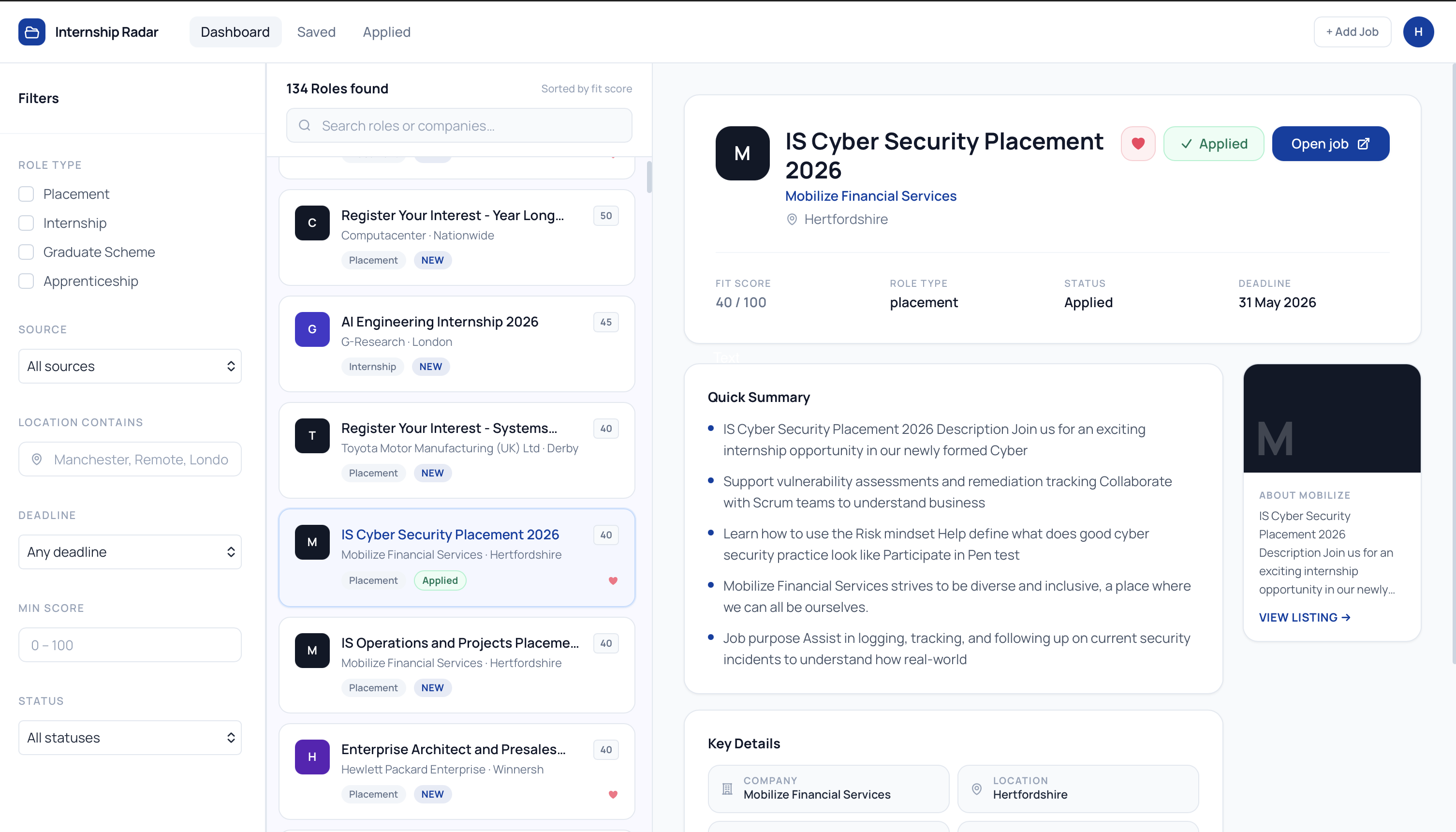The width and height of the screenshot is (1456, 832).
Task: Click the building icon in Company detail
Action: click(727, 789)
